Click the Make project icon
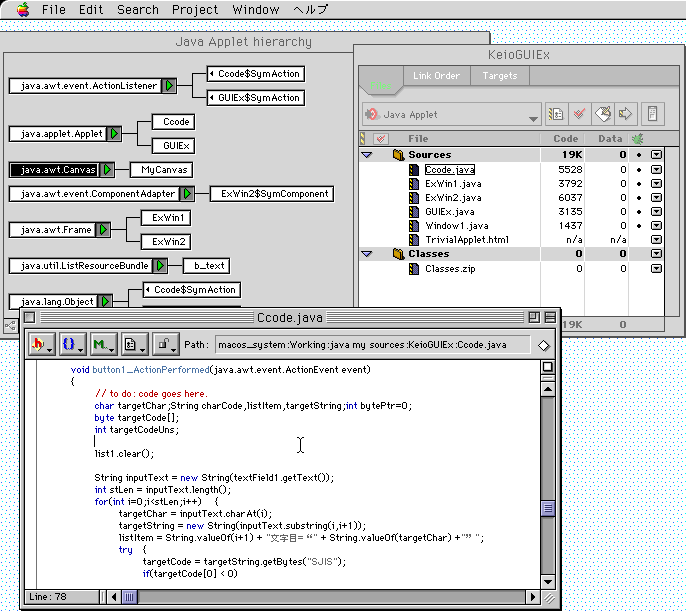The image size is (686, 611). pos(602,114)
